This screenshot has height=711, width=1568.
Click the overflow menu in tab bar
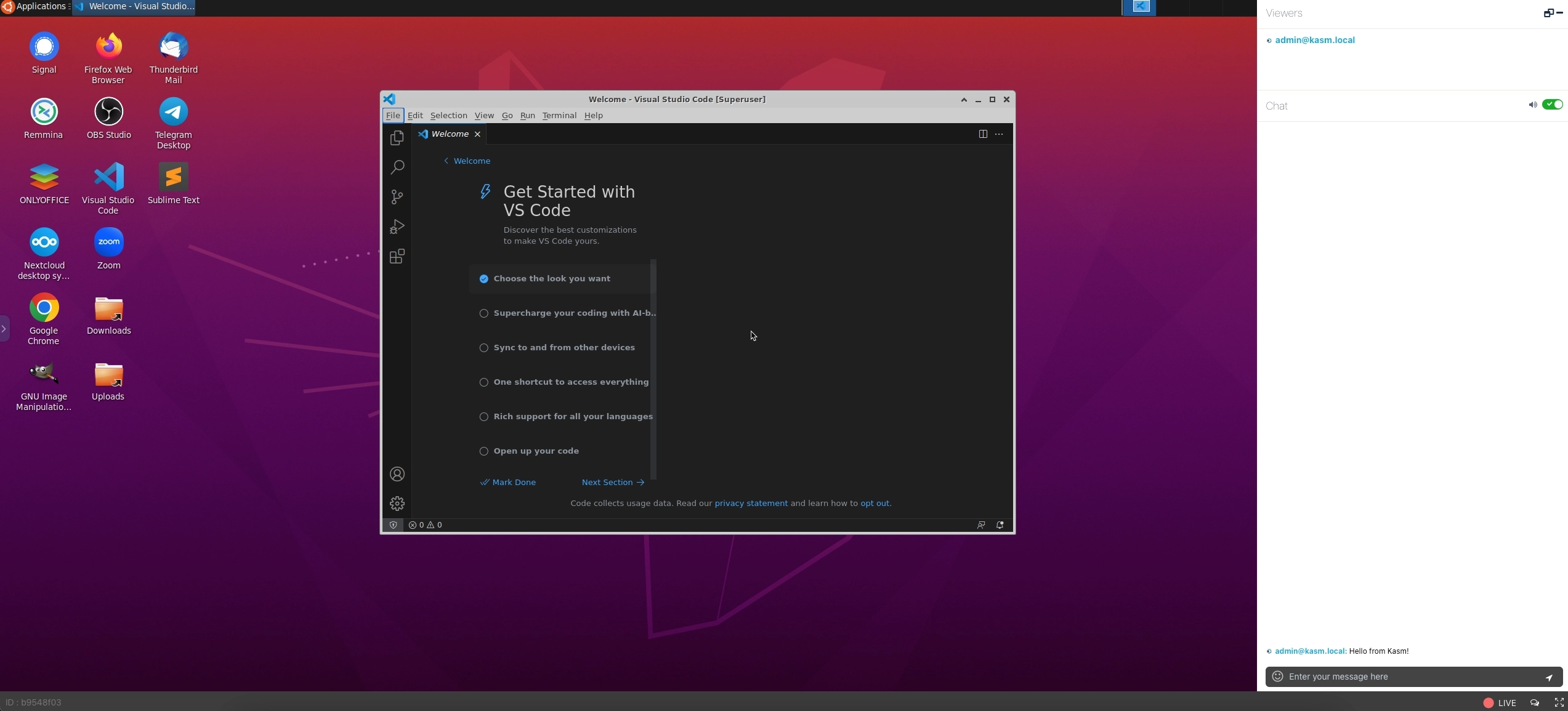(999, 134)
